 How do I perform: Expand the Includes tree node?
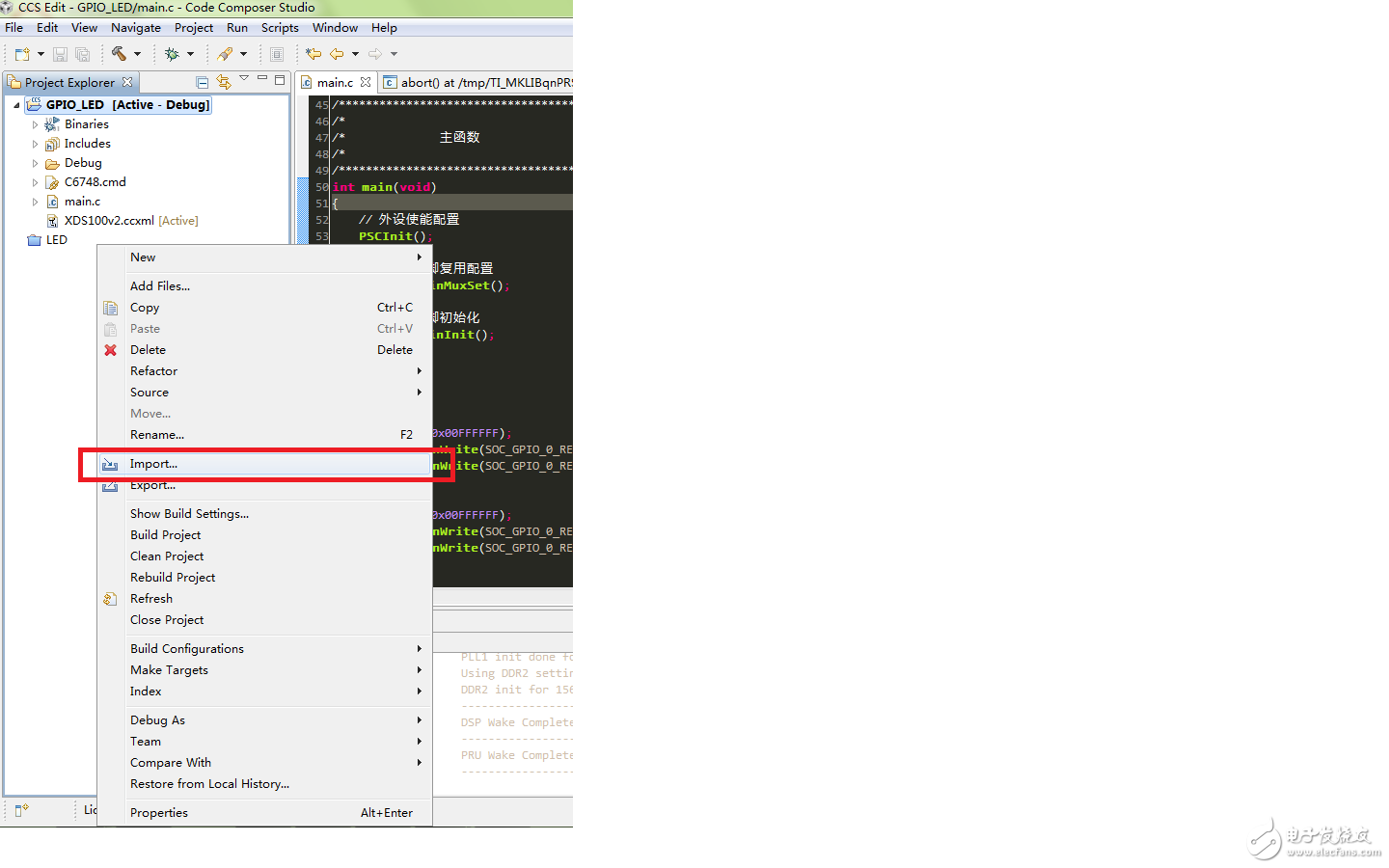35,144
